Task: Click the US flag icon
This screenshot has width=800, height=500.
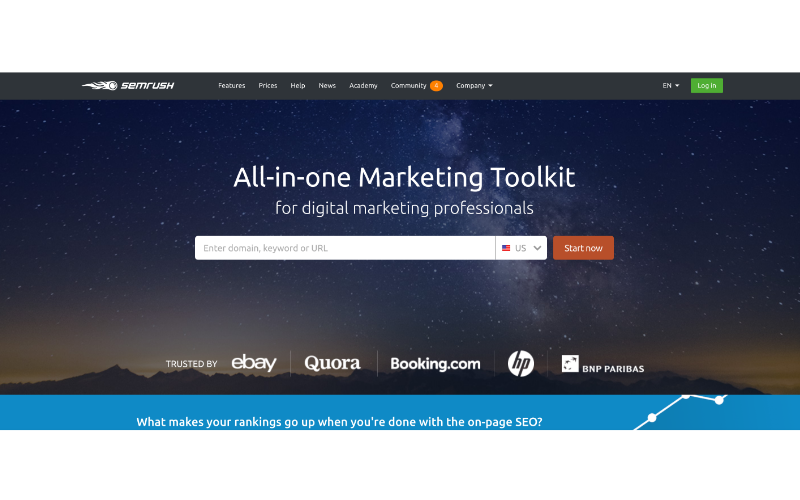Action: tap(506, 248)
